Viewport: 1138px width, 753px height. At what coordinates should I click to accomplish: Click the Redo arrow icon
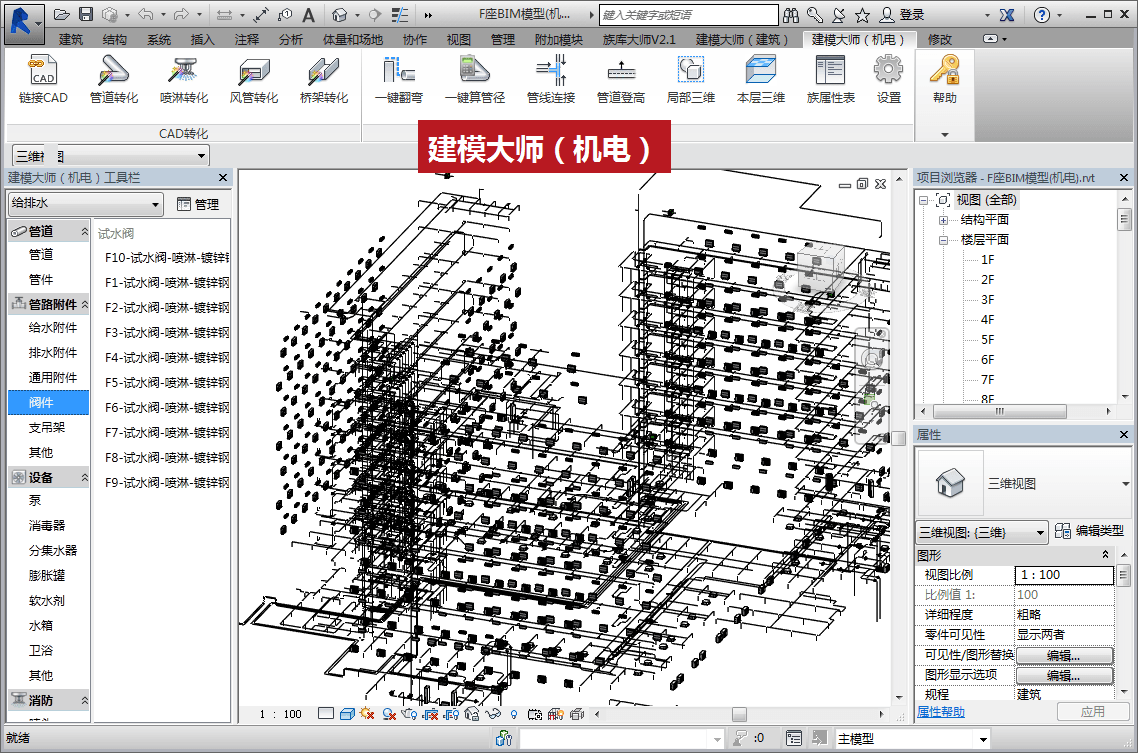pos(181,15)
